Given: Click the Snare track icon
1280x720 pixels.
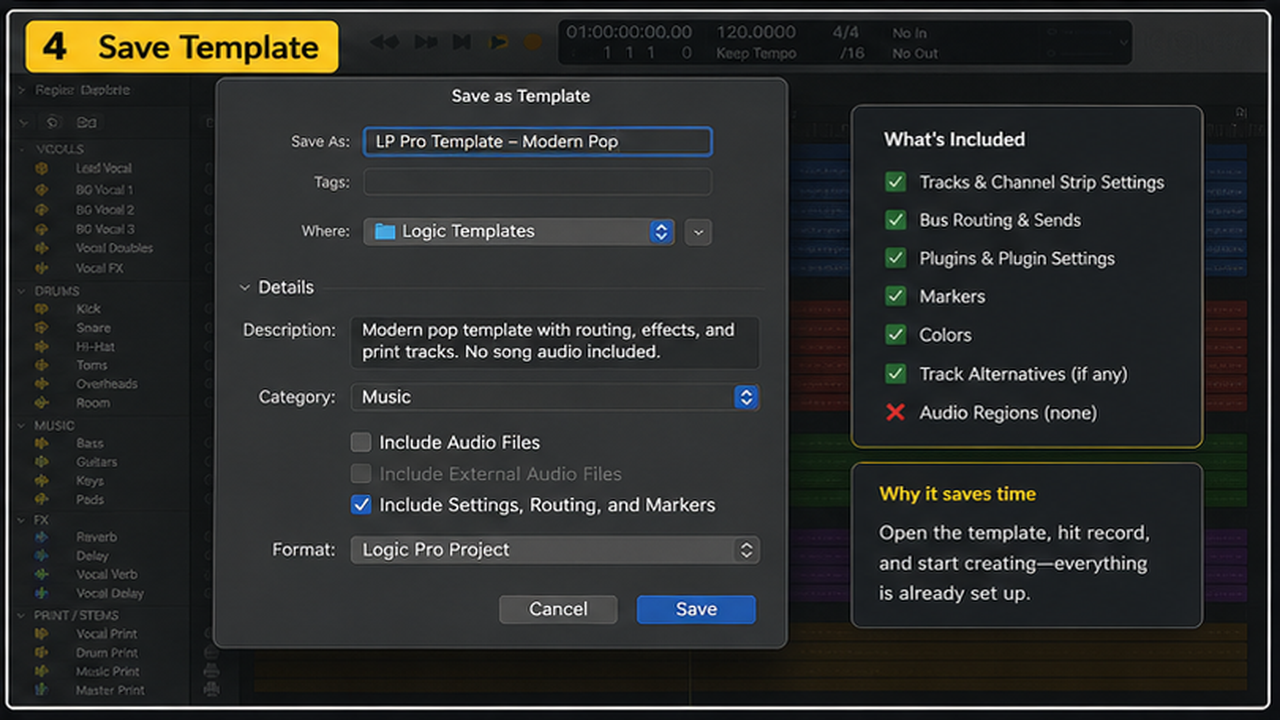Looking at the screenshot, I should click(42, 328).
